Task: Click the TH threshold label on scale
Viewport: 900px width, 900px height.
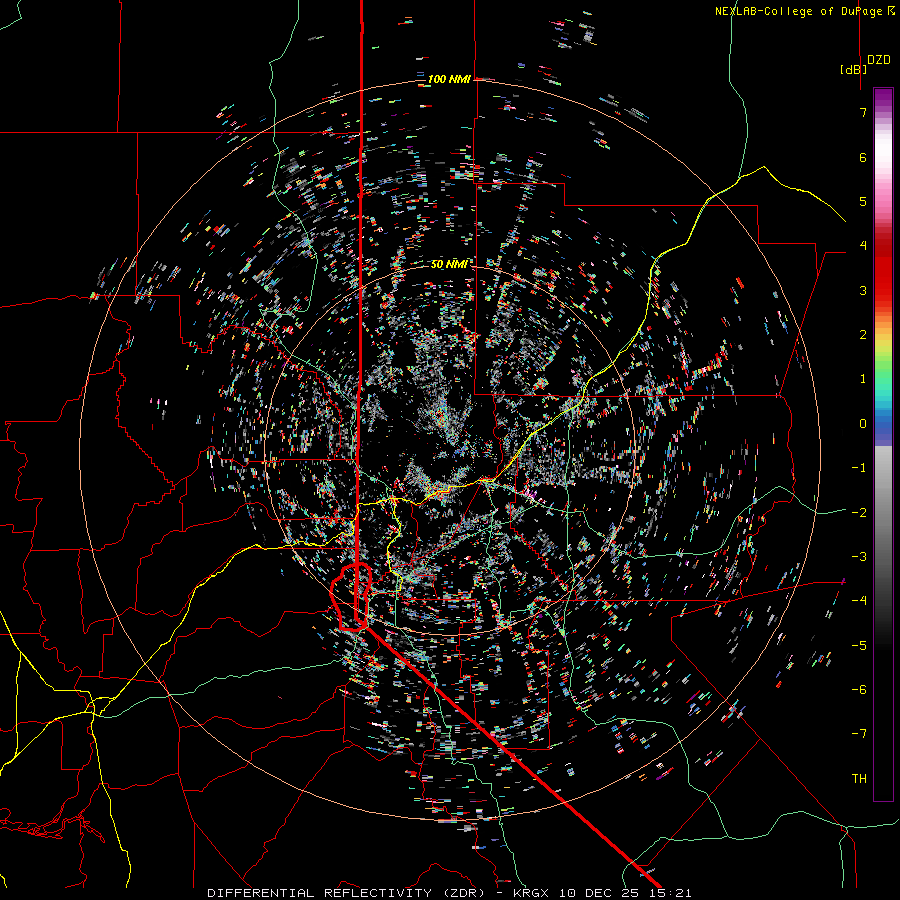Action: 859,779
